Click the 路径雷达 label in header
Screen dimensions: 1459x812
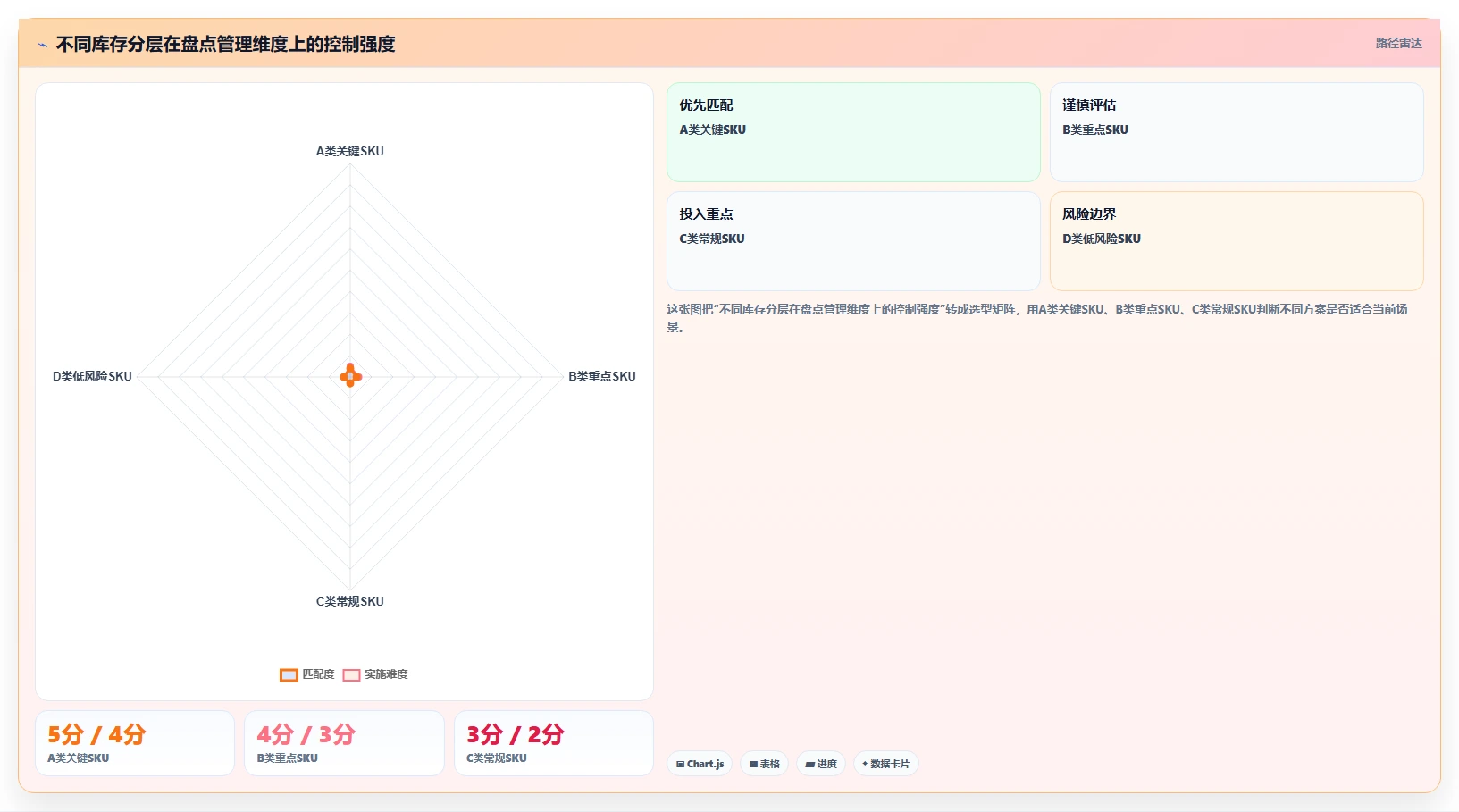pyautogui.click(x=1398, y=43)
